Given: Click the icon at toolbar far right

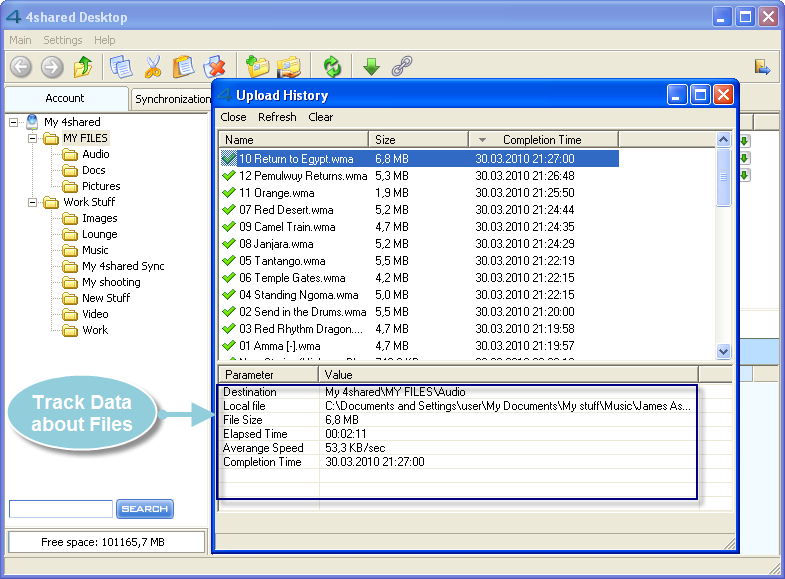Looking at the screenshot, I should pyautogui.click(x=762, y=67).
